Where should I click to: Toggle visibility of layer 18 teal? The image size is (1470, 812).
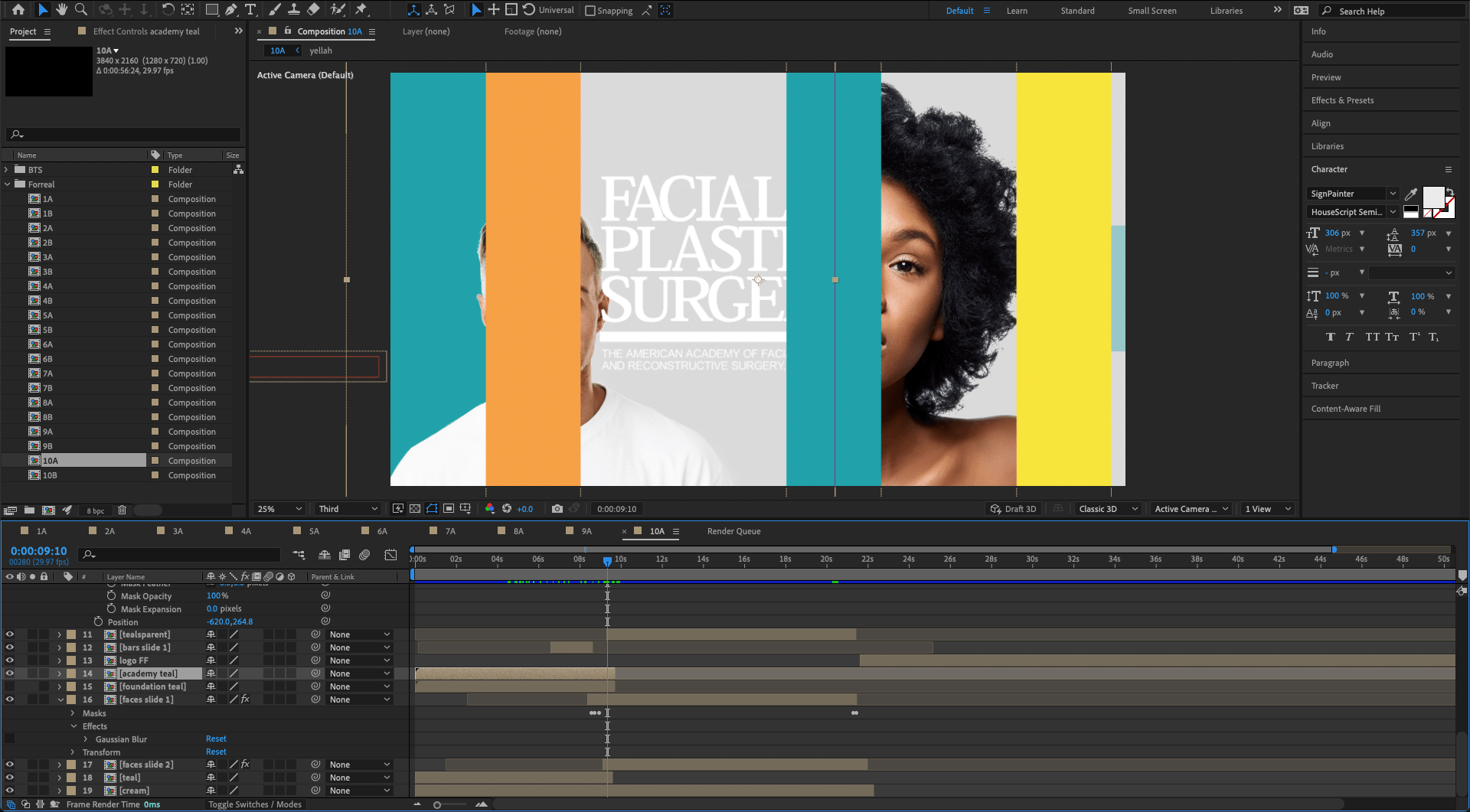(x=10, y=778)
